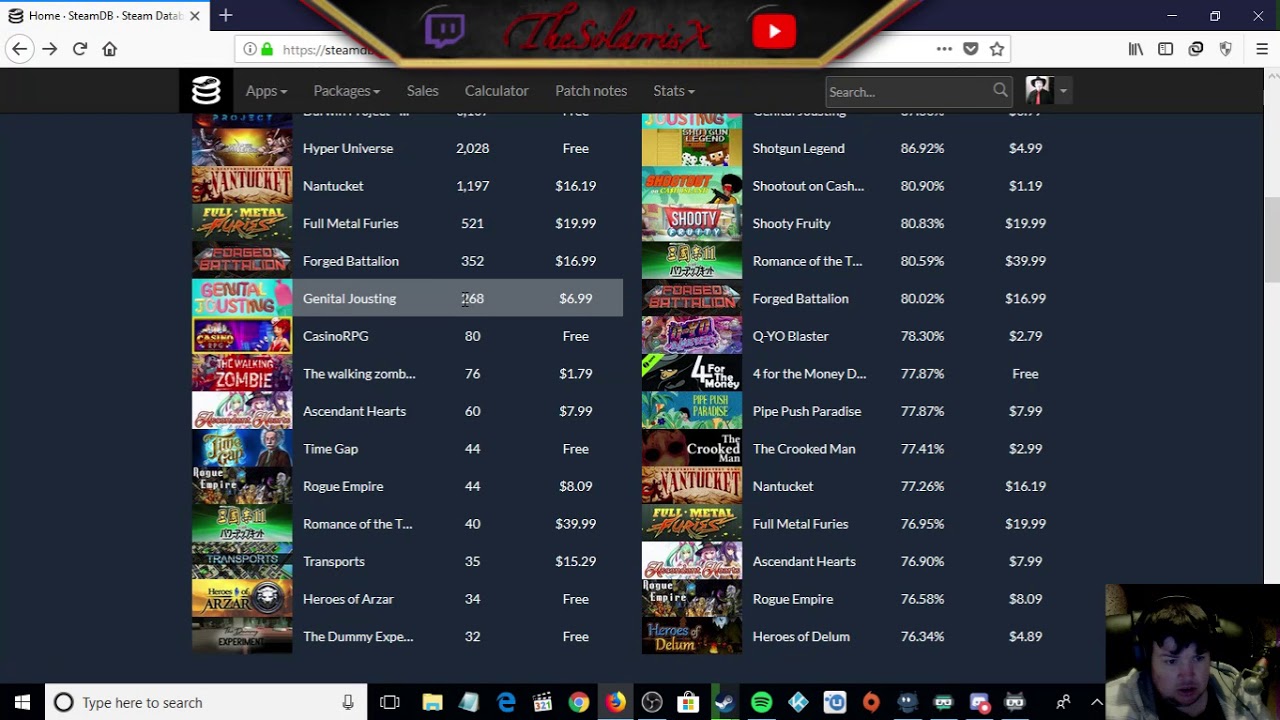Open The Crooked Man game link
This screenshot has width=1280, height=720.
(x=803, y=449)
